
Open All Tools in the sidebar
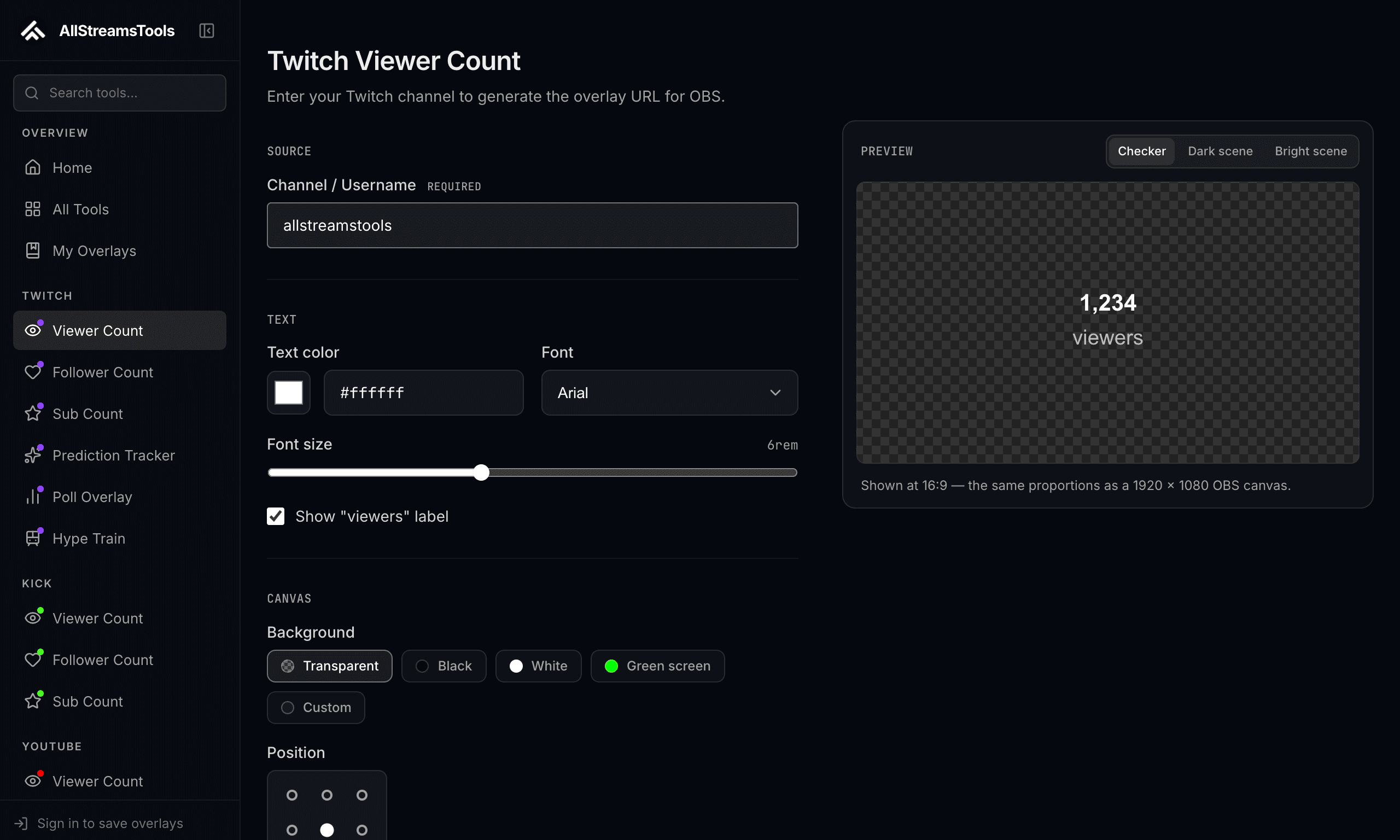click(x=119, y=209)
